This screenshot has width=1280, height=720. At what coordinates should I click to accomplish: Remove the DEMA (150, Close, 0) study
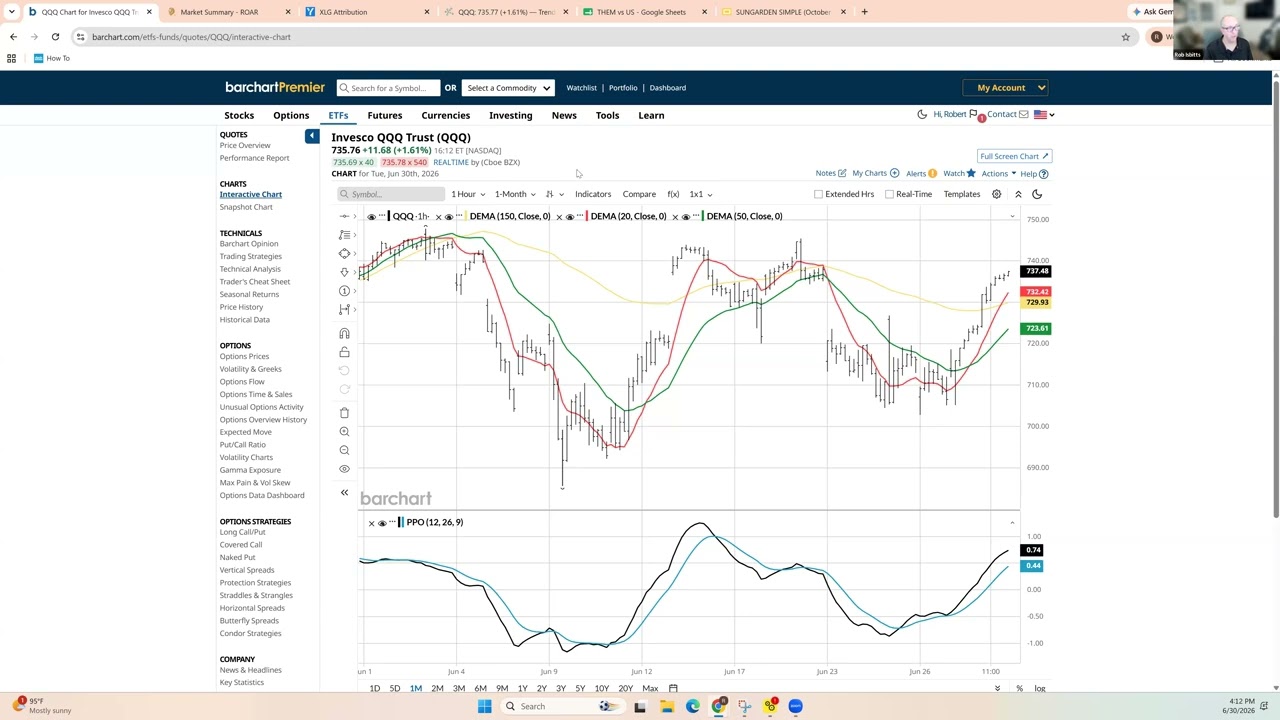click(439, 217)
